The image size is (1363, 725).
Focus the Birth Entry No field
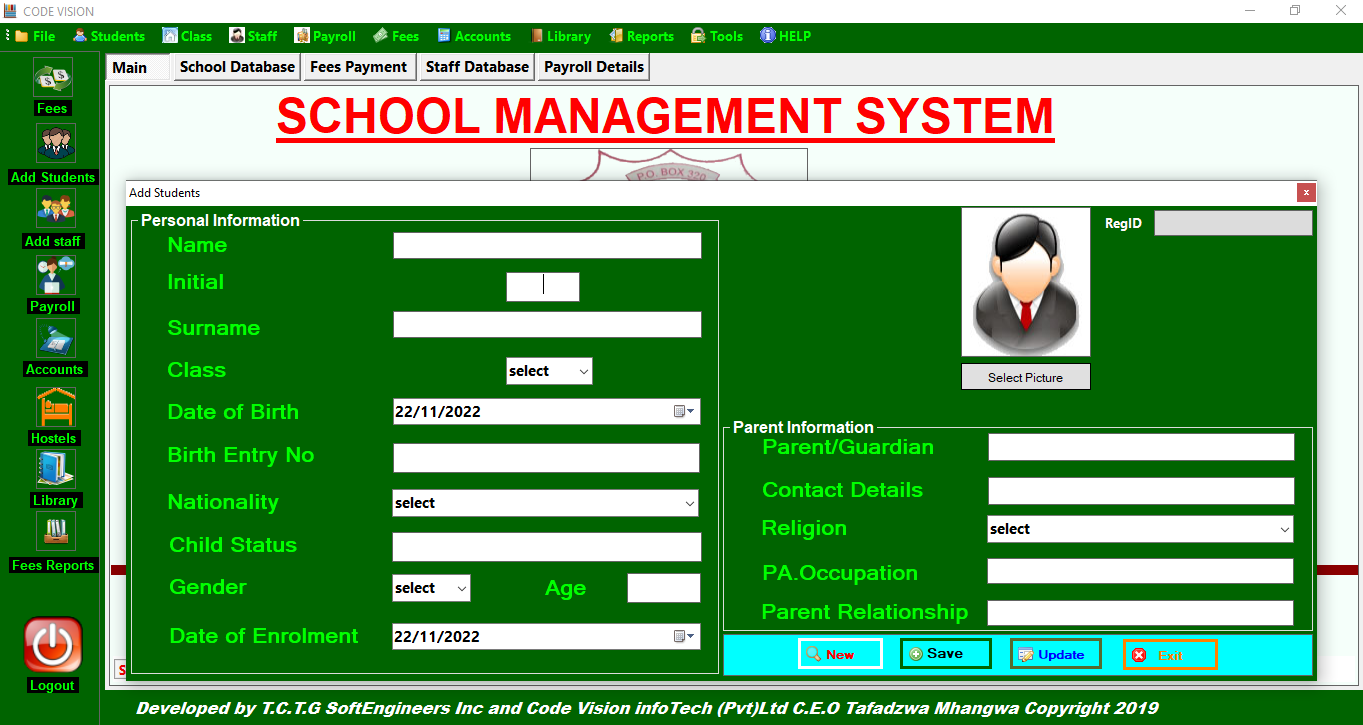pos(546,458)
